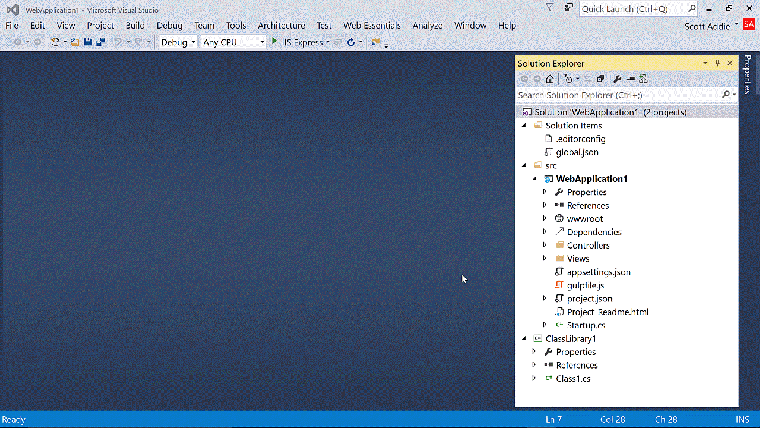Click the Browser Link refresh icon
The width and height of the screenshot is (760, 428).
[351, 43]
